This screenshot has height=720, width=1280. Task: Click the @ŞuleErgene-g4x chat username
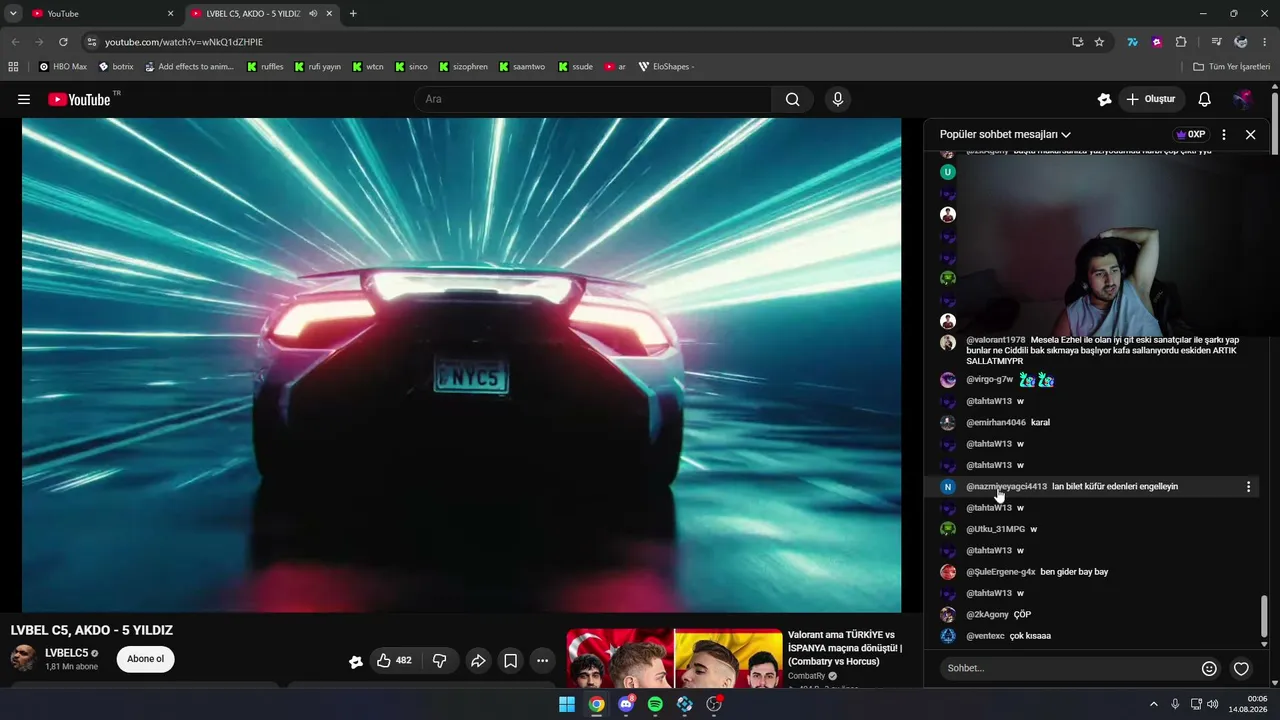pos(1000,572)
